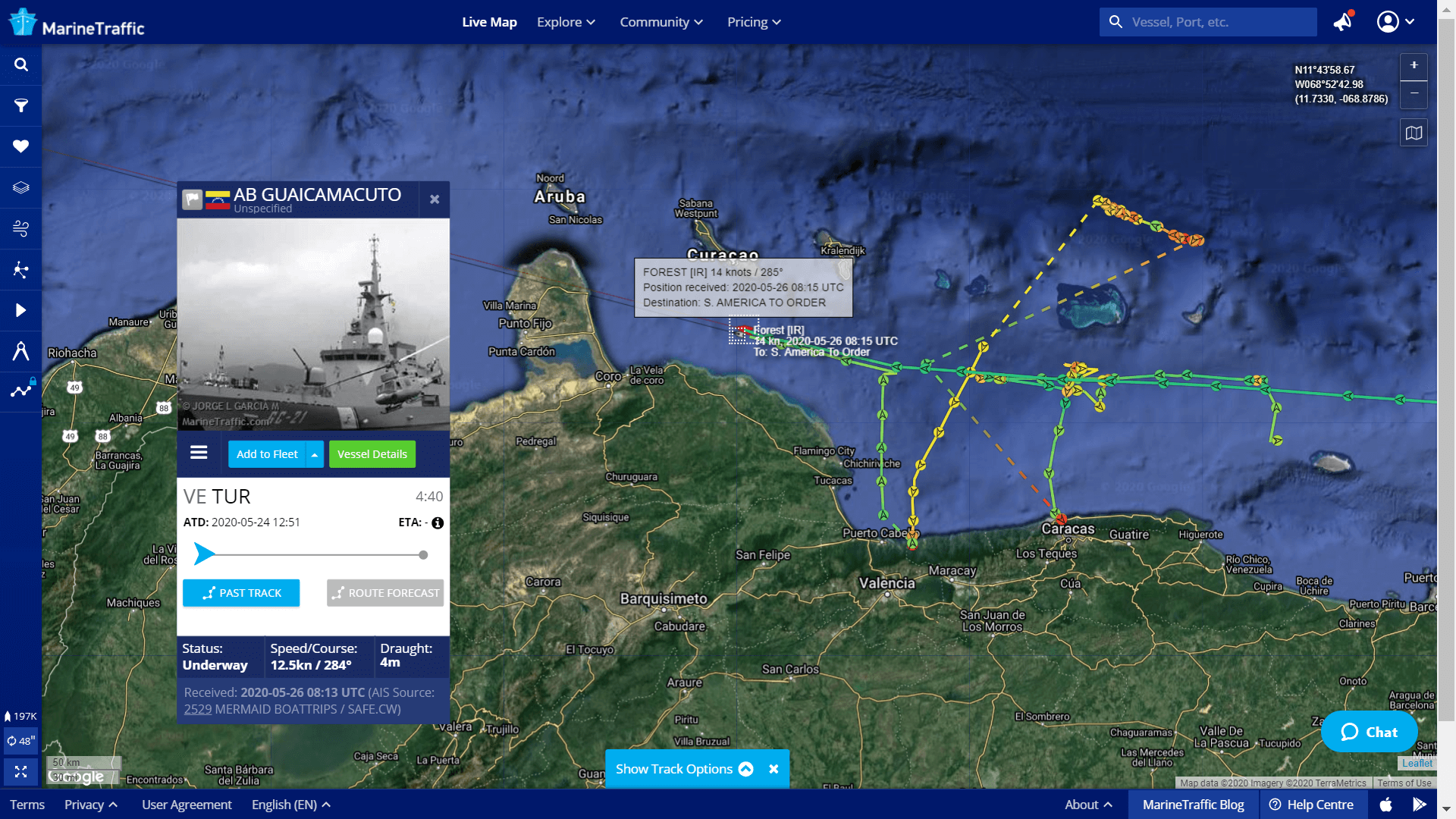Close the AB GUAICAMACUTO vessel panel
1456x819 pixels.
coord(435,199)
